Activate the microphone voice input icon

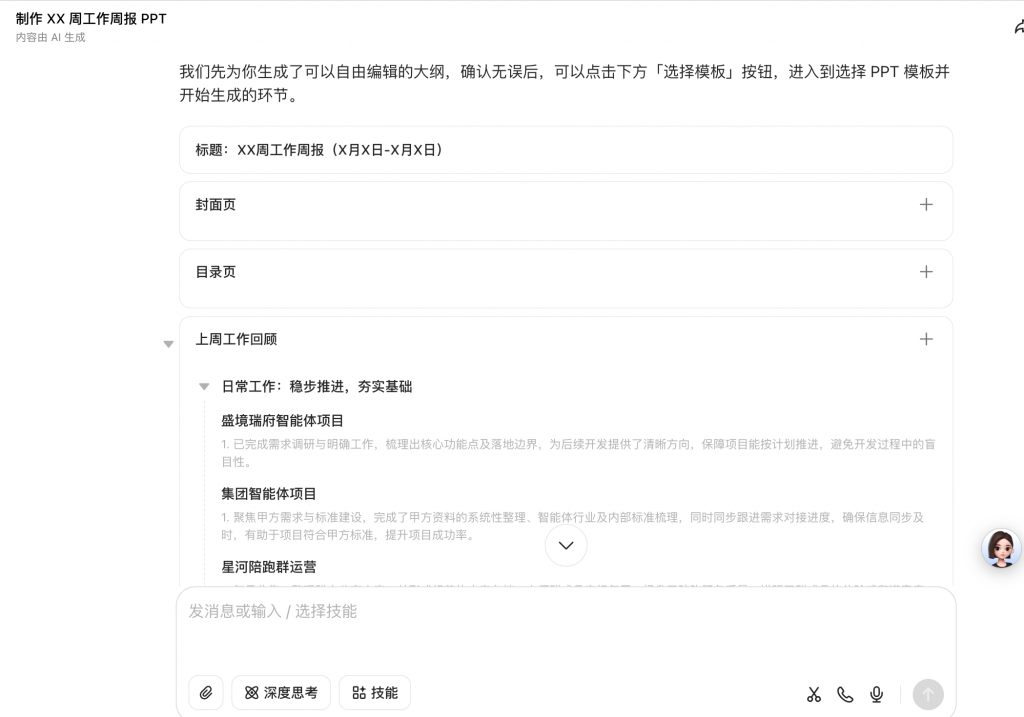[877, 693]
